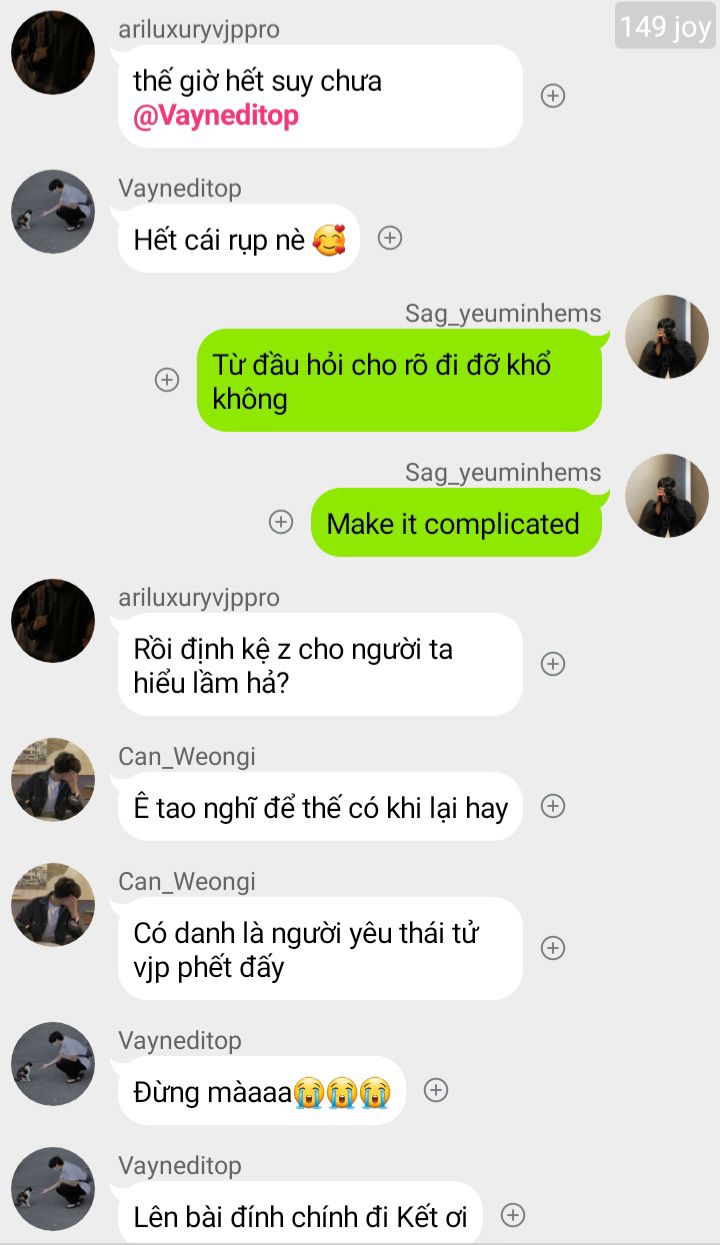This screenshot has width=720, height=1245.
Task: Tap the "149 joy" badge
Action: click(665, 26)
